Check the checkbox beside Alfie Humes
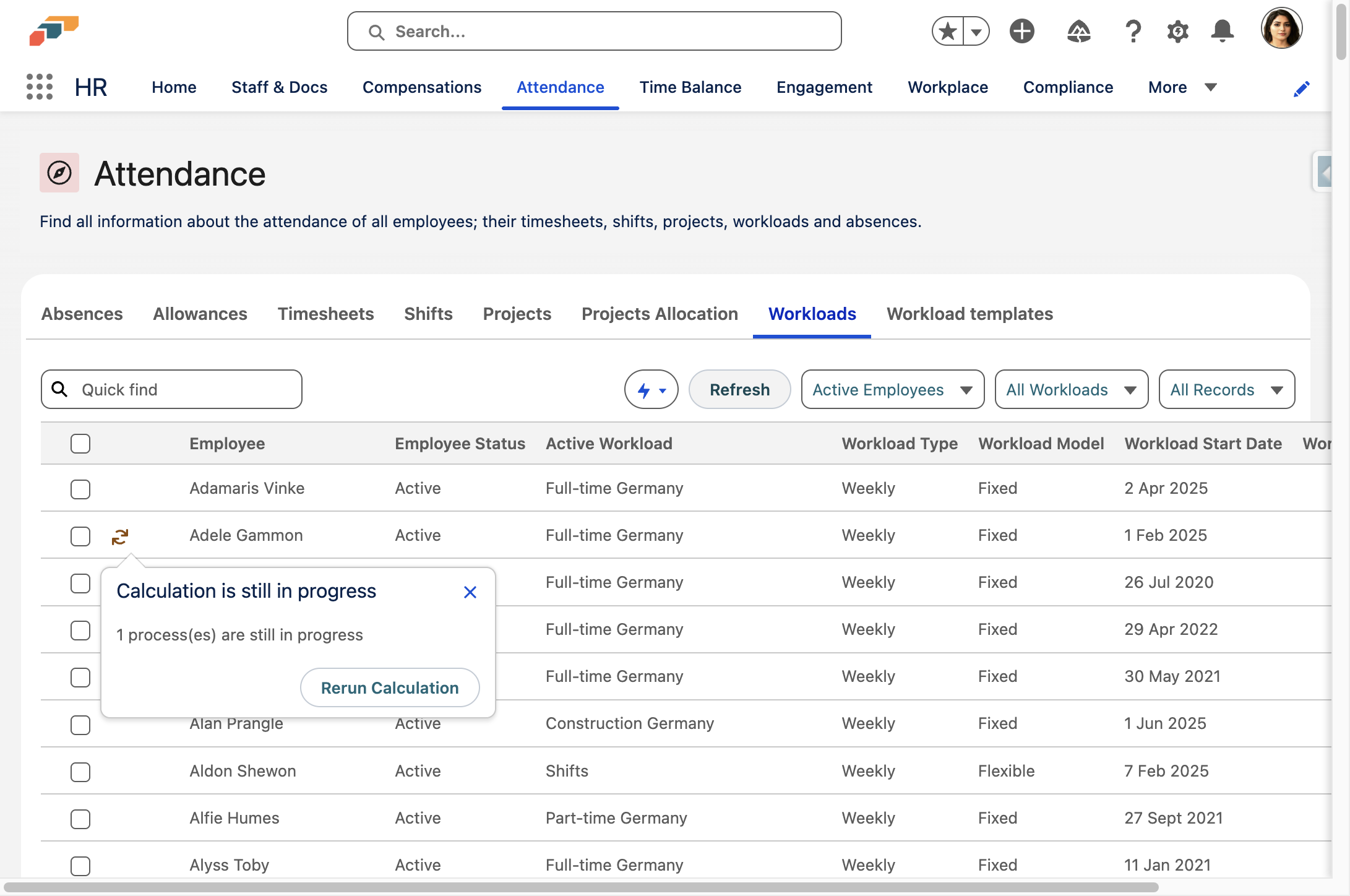This screenshot has height=896, width=1350. [80, 819]
